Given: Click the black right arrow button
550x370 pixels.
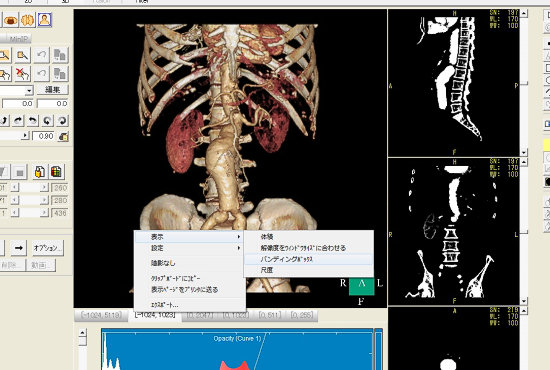Looking at the screenshot, I should (x=19, y=248).
